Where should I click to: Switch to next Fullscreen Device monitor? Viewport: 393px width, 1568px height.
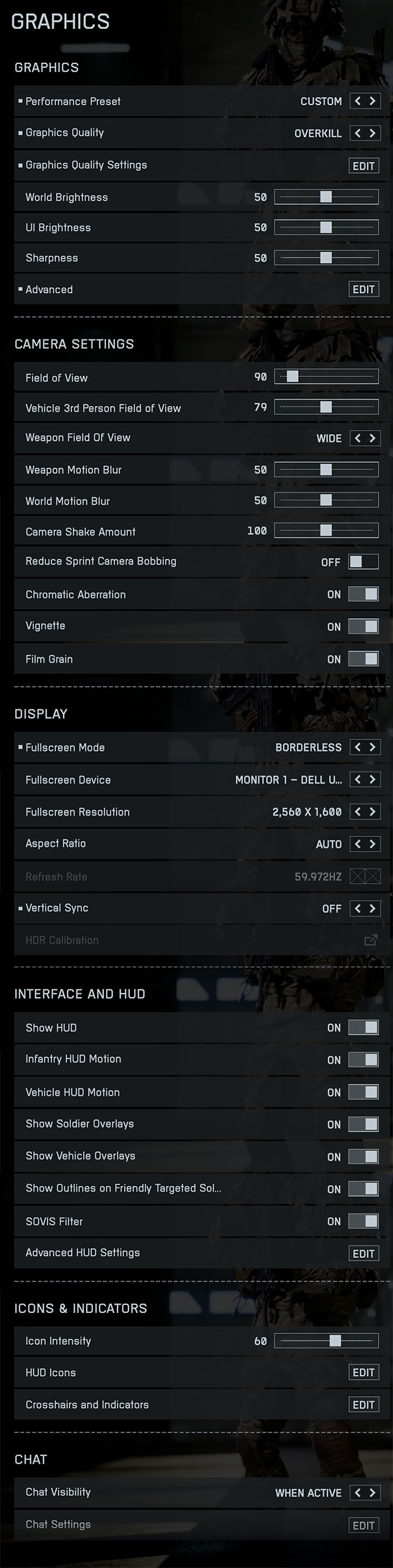coord(373,779)
